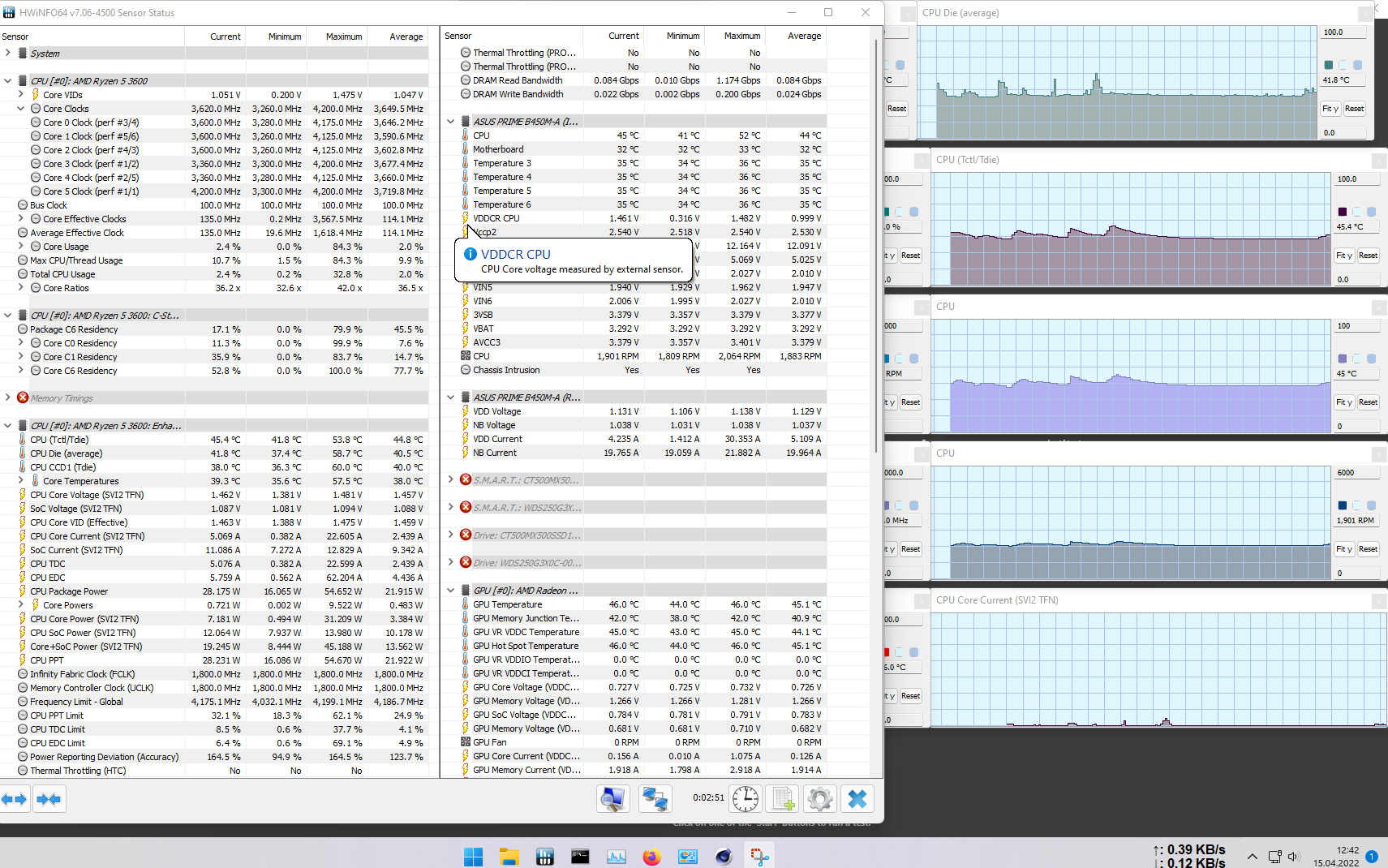The height and width of the screenshot is (868, 1388).
Task: Open File Explorer from the taskbar
Action: (x=509, y=856)
